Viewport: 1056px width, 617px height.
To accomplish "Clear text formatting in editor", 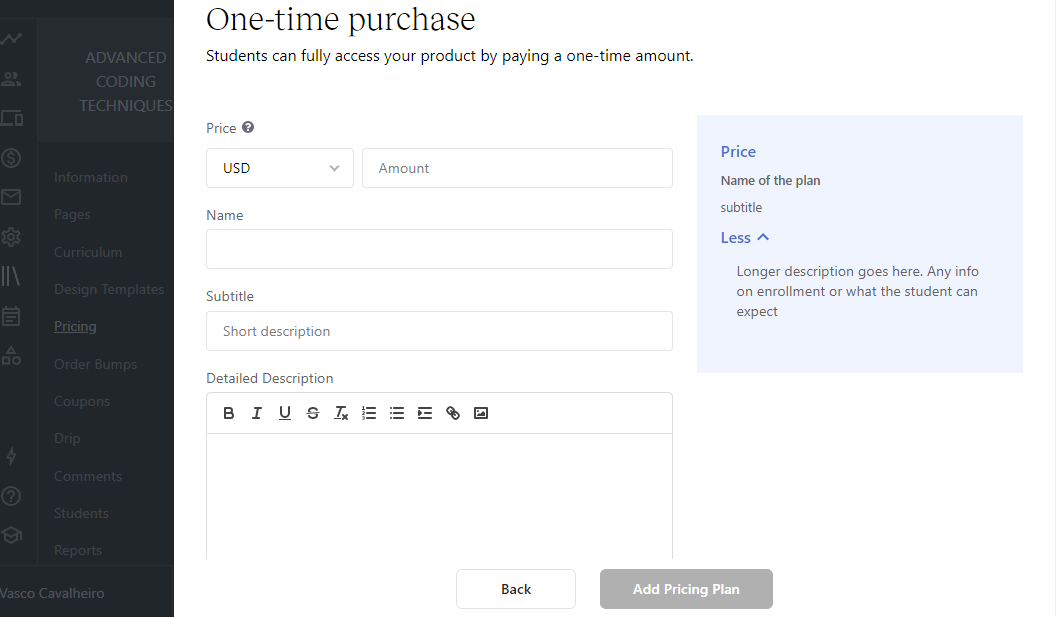I will click(x=341, y=413).
